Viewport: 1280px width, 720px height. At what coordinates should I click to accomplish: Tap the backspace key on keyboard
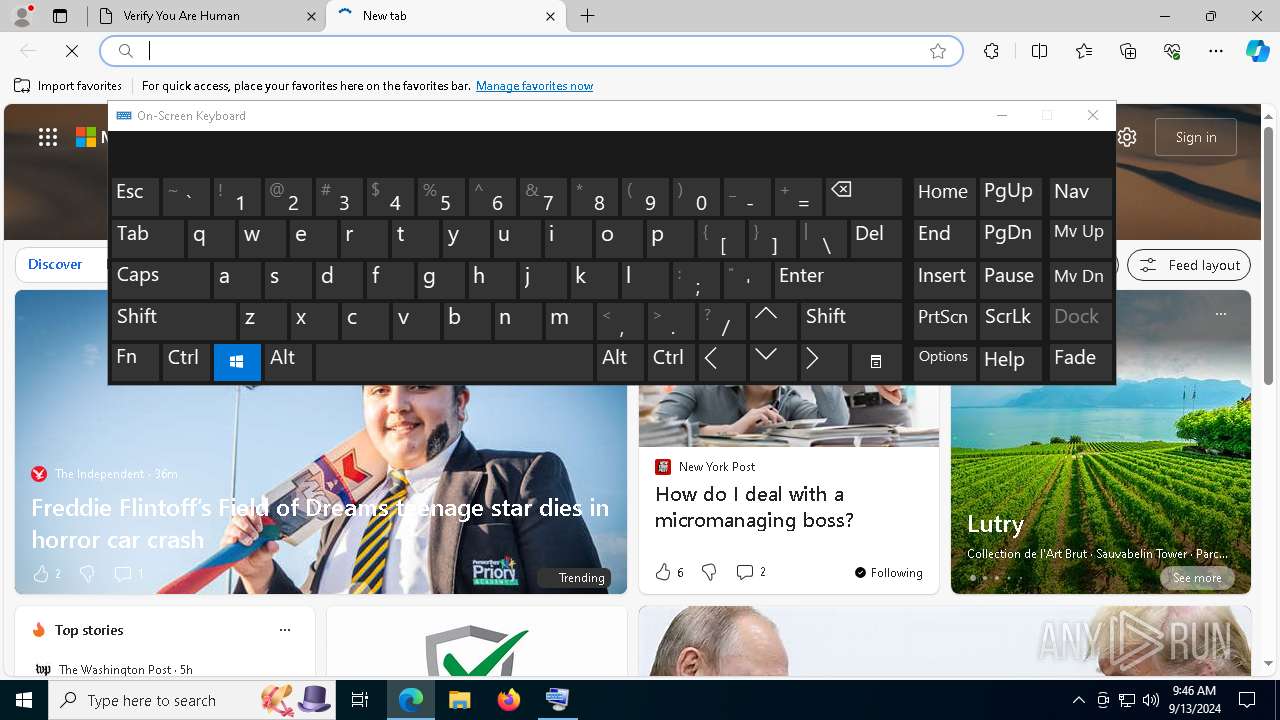(x=862, y=197)
